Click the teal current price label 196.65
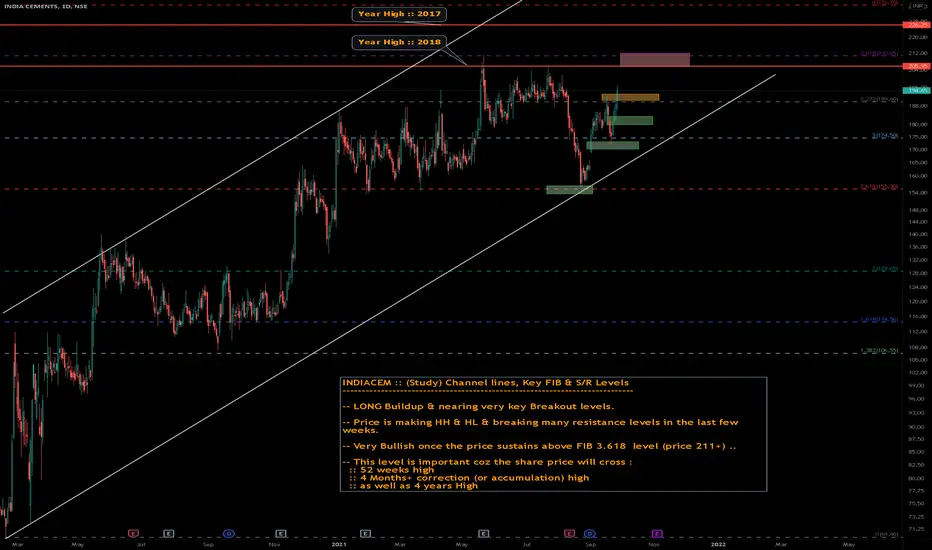 (916, 90)
